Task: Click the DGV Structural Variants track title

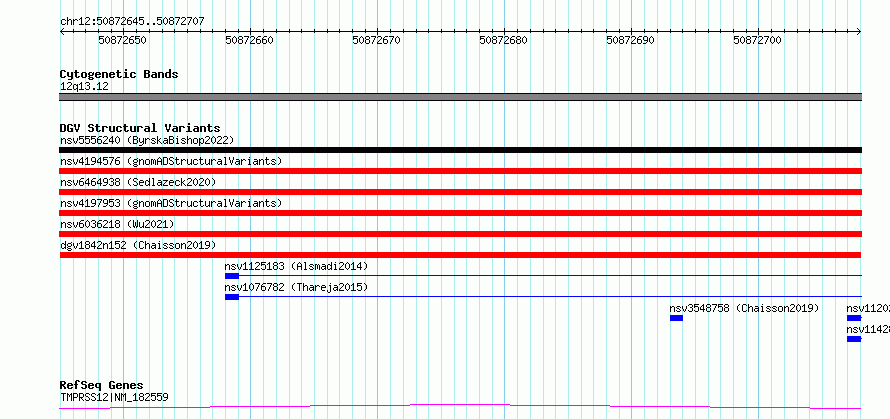Action: click(140, 128)
